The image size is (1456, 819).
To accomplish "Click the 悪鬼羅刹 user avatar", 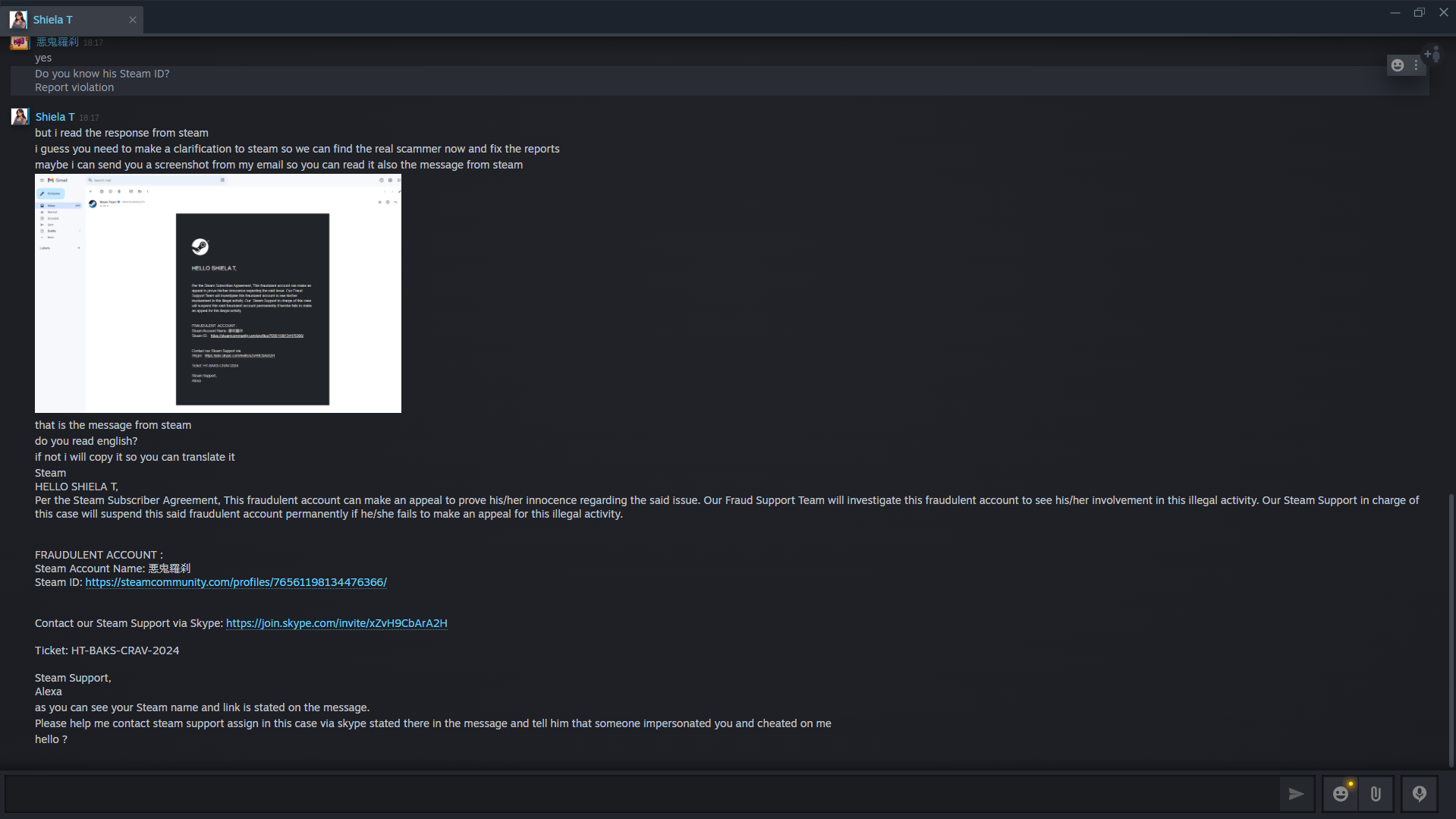I will 19,43.
